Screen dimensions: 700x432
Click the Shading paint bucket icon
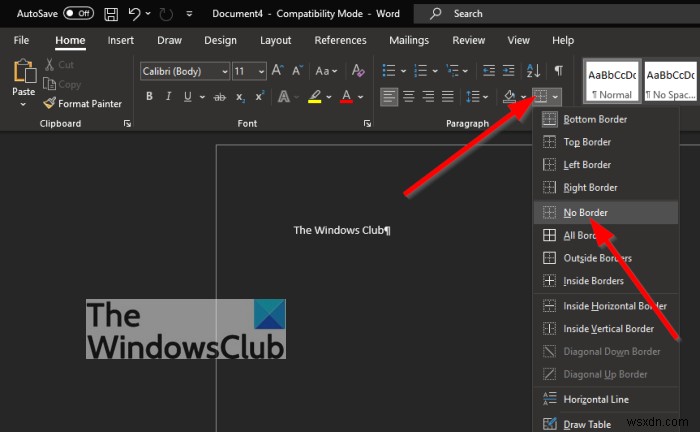coord(509,96)
